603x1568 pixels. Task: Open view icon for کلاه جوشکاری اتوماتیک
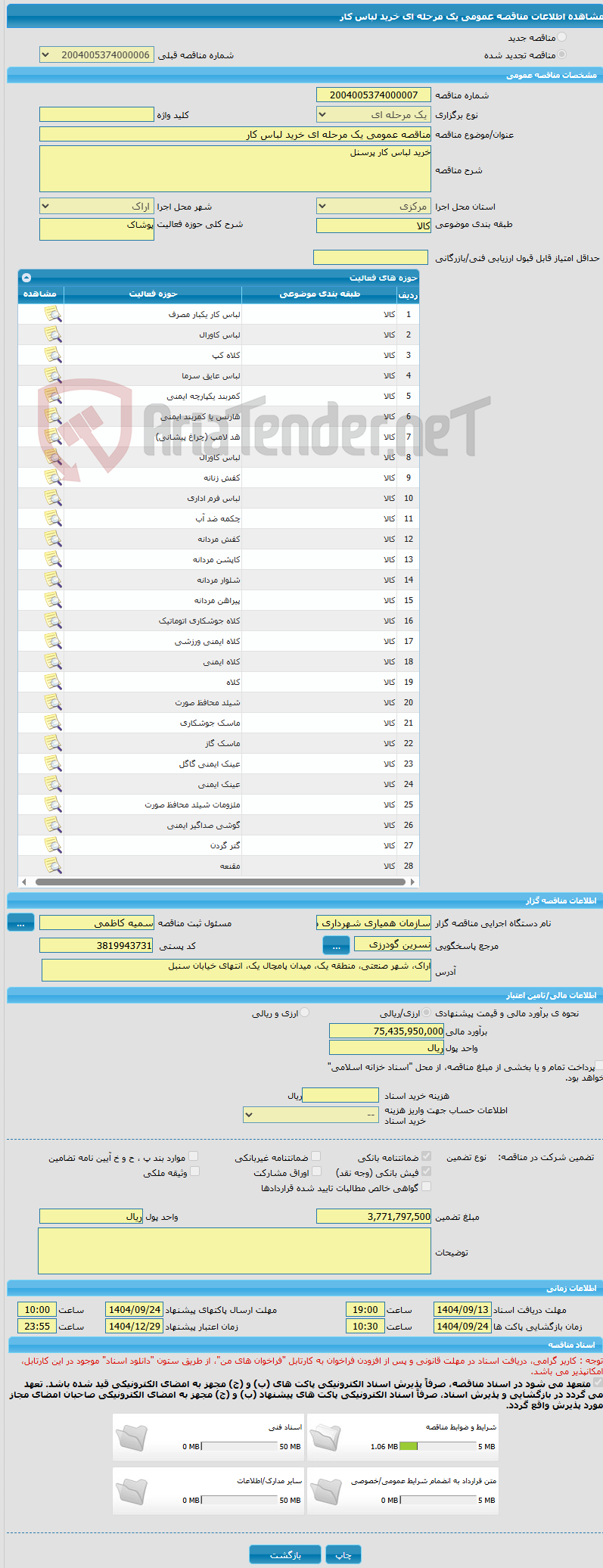click(53, 621)
